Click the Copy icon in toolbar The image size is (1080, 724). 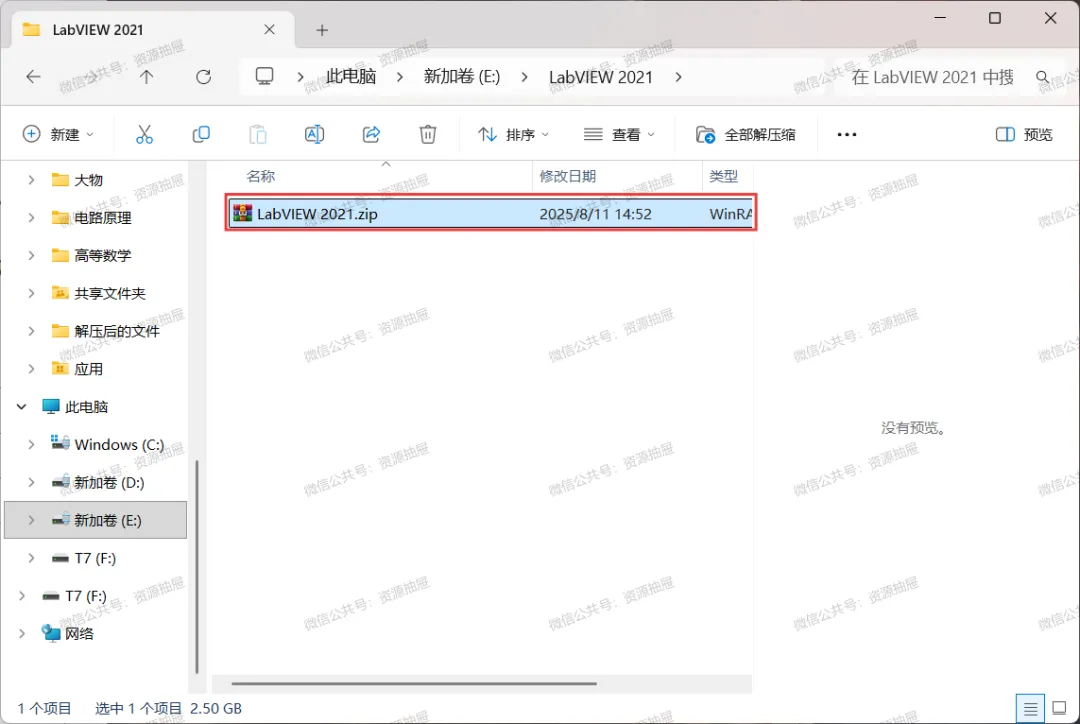[x=201, y=134]
